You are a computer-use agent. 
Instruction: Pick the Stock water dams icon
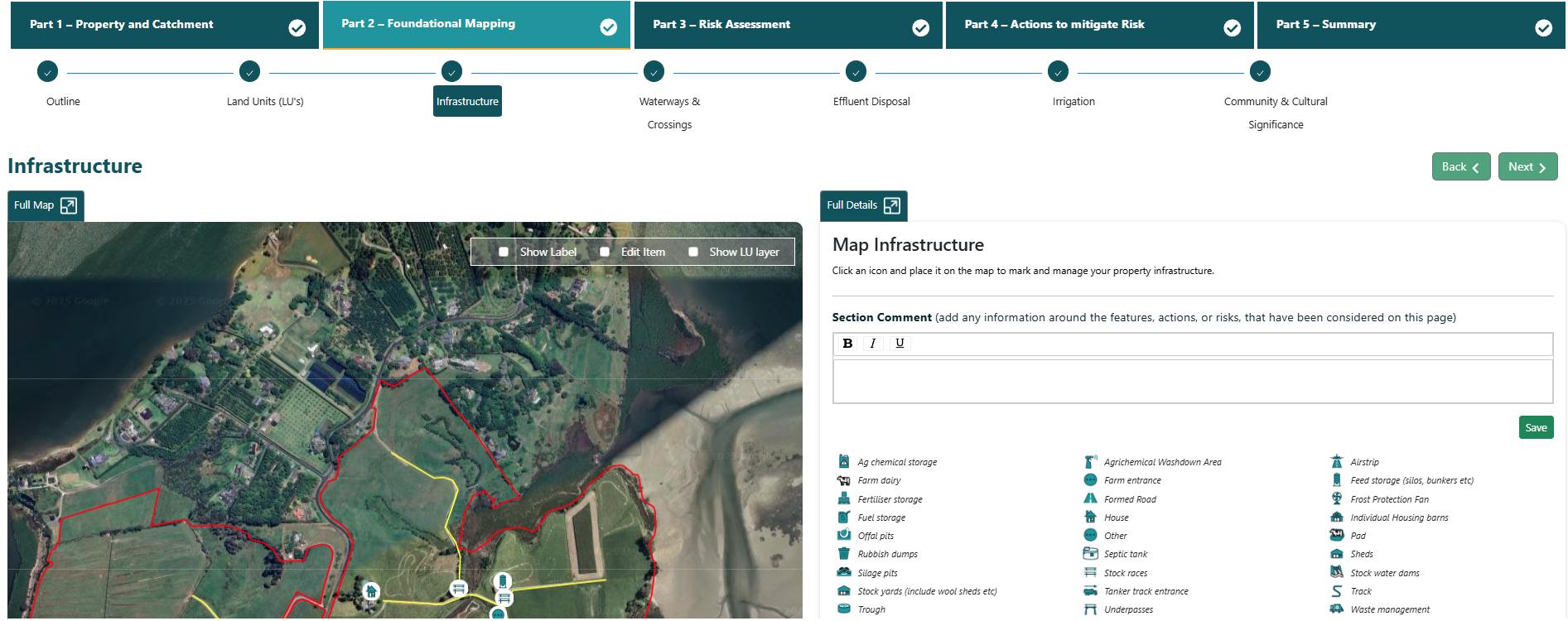(x=1336, y=573)
